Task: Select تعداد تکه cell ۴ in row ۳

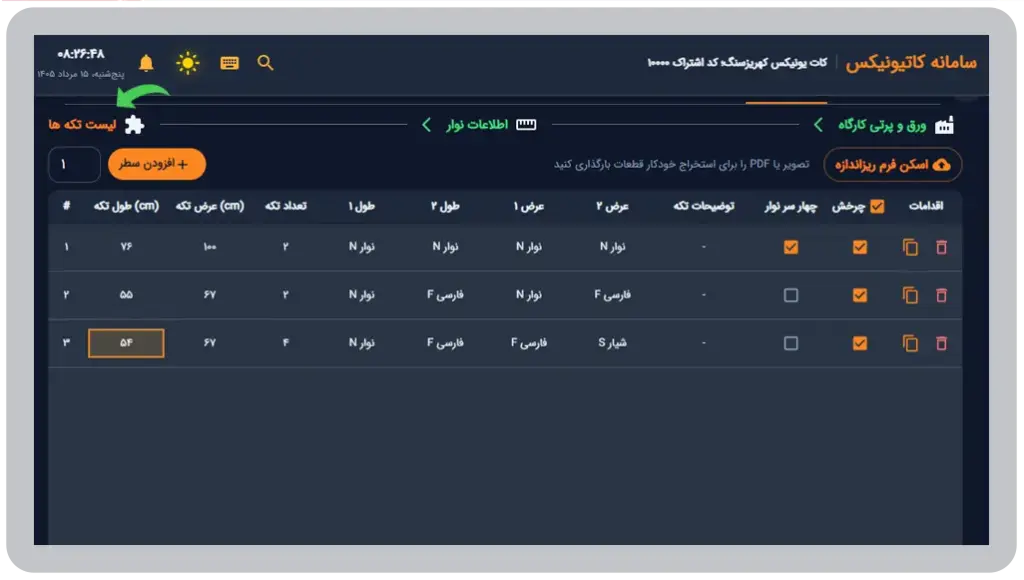Action: [x=285, y=343]
